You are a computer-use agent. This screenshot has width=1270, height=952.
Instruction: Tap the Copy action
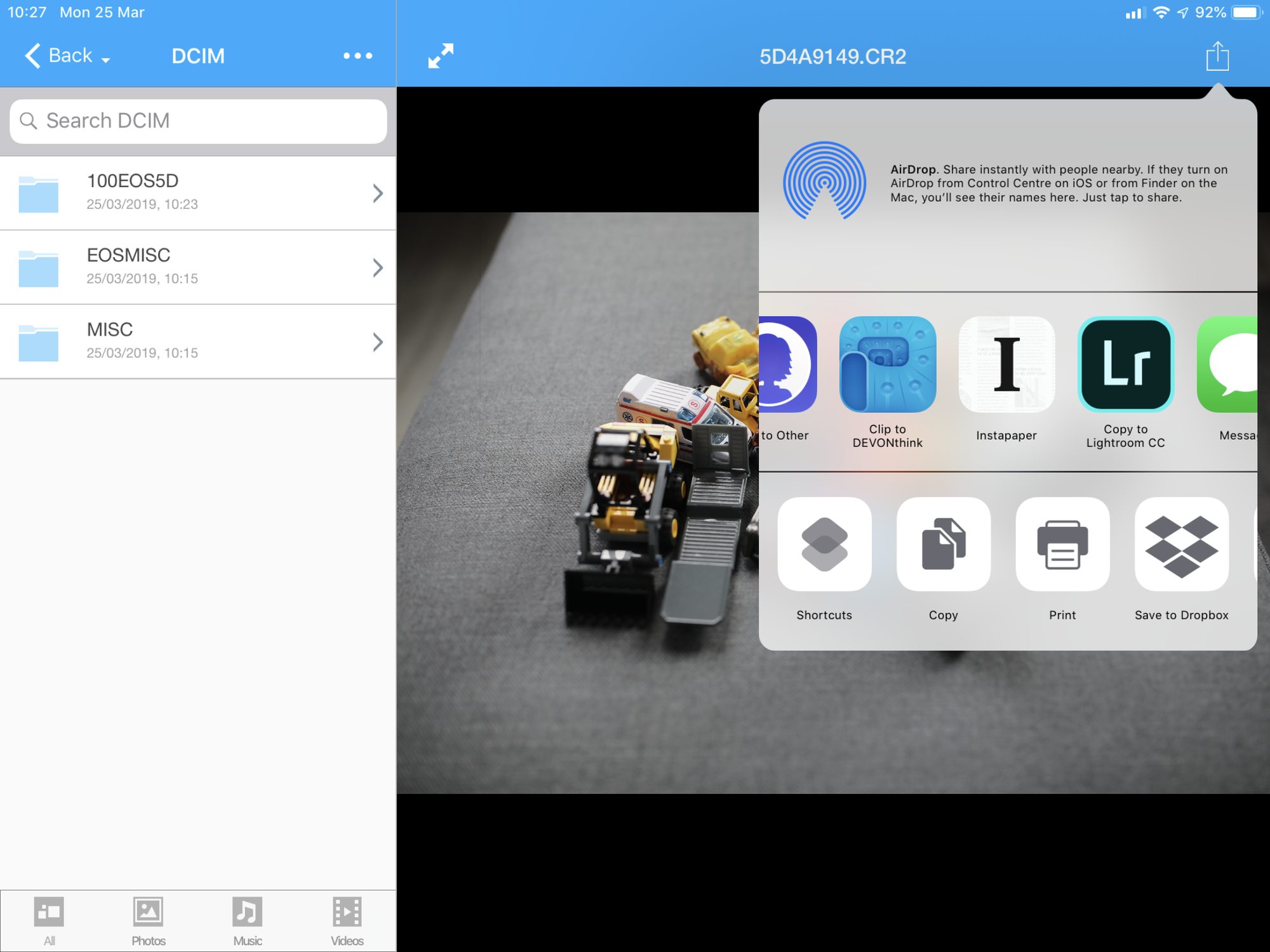tap(944, 544)
